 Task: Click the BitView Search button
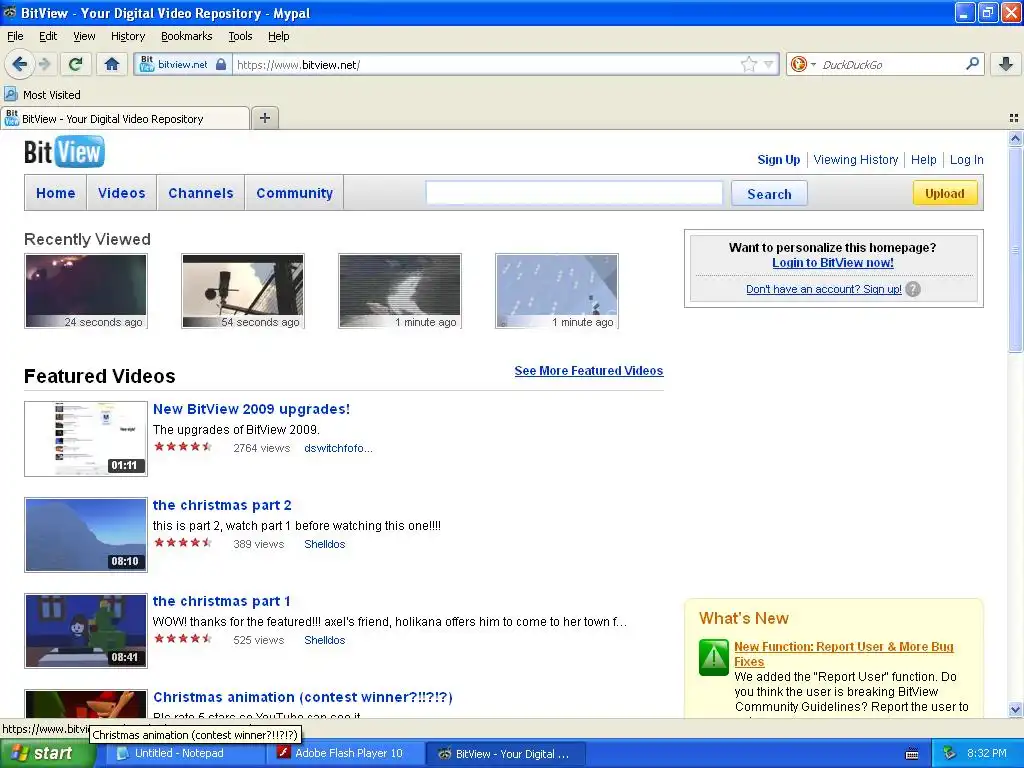coord(769,193)
